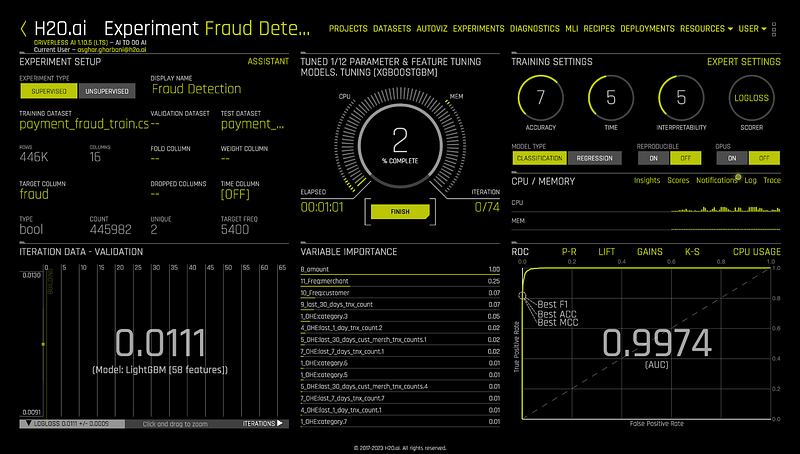
Task: Open the fold column selector
Action: [x=155, y=159]
